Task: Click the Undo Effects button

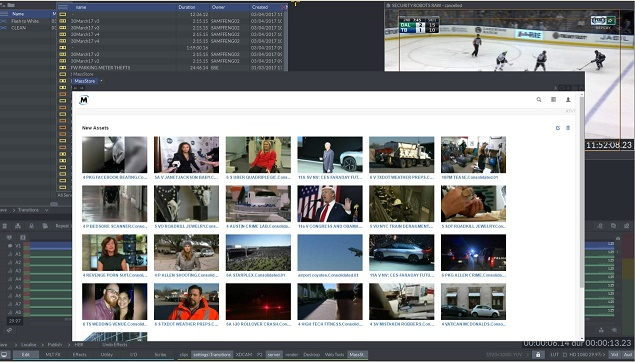Action: [x=114, y=345]
